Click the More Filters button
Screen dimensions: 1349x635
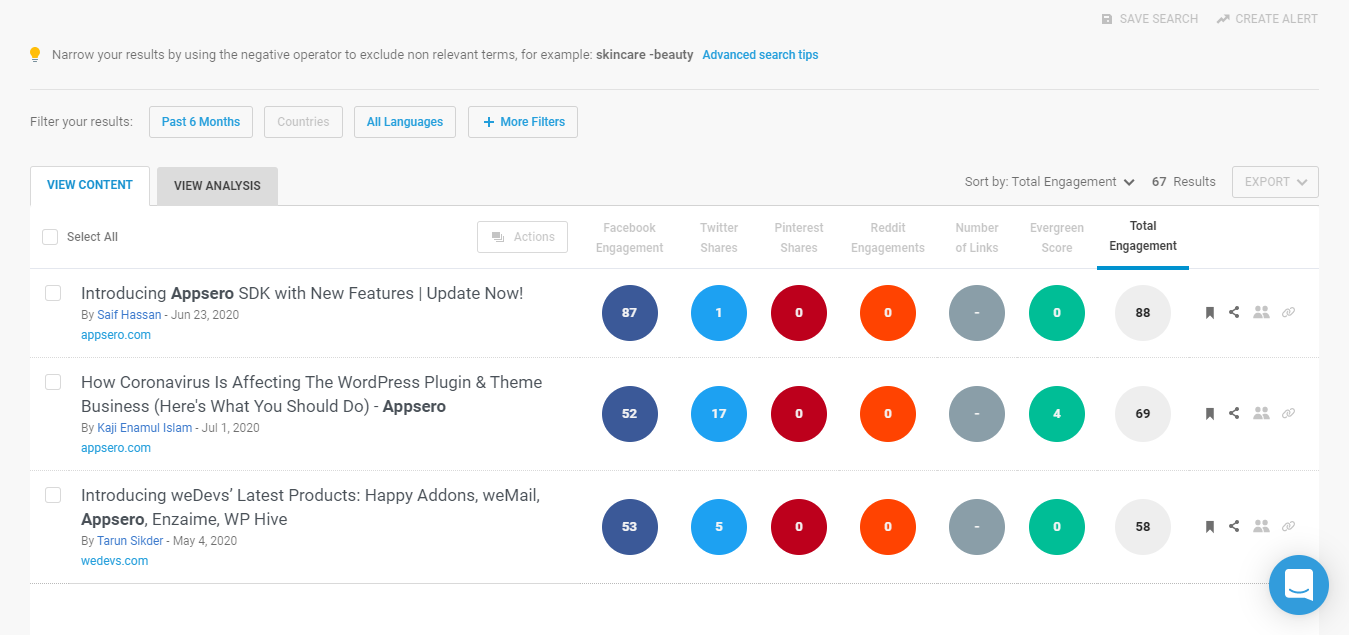pos(523,122)
